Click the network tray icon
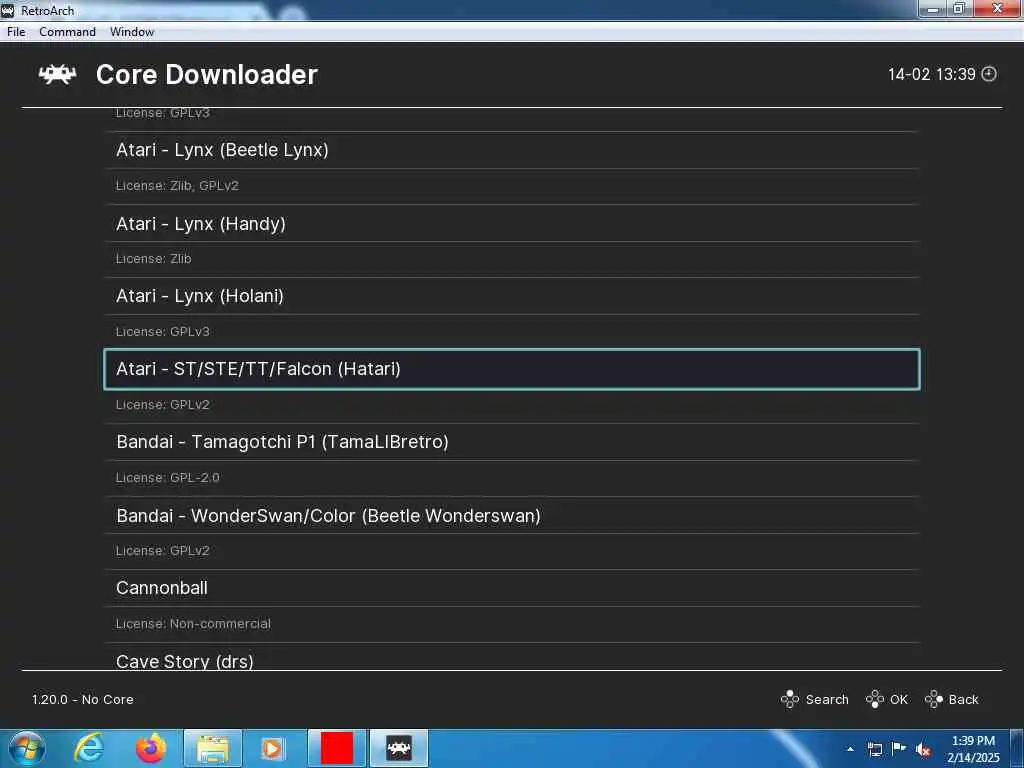Image resolution: width=1024 pixels, height=768 pixels. 874,749
